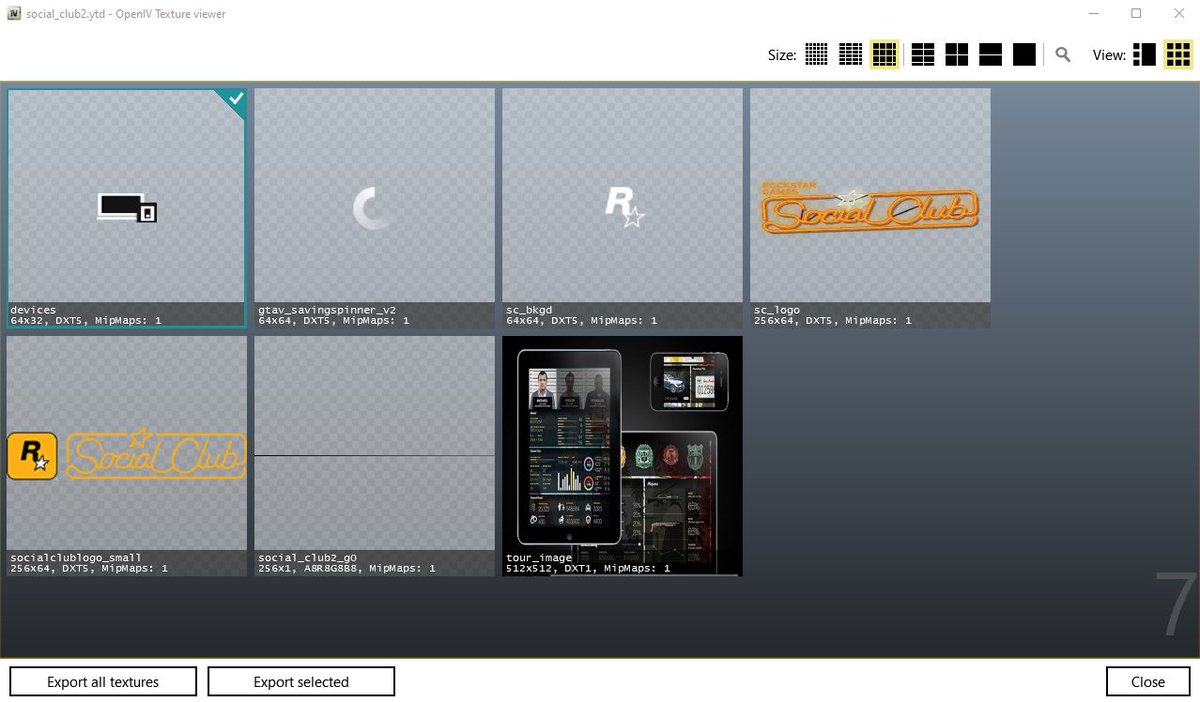Click the Export selected button

301,682
